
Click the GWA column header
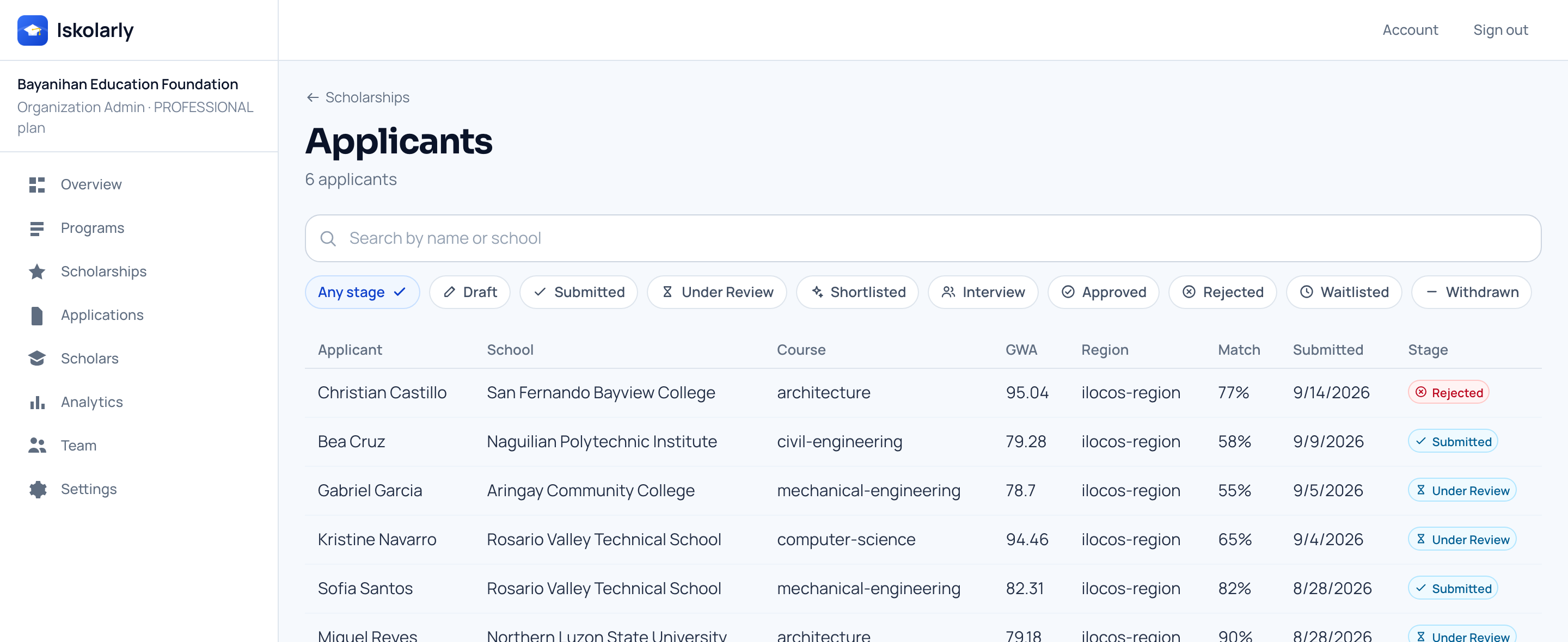pyautogui.click(x=1021, y=350)
